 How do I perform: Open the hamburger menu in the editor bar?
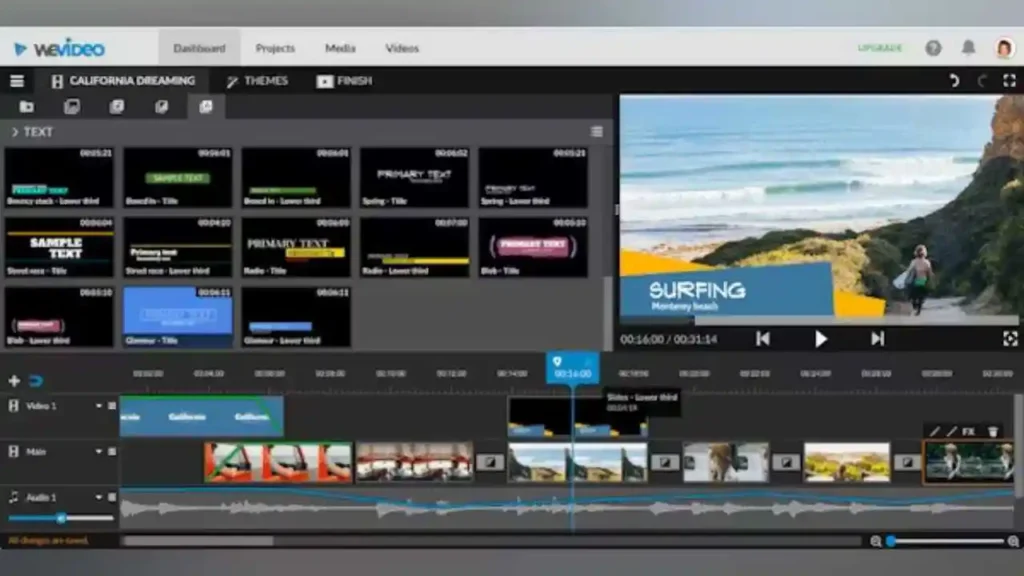pyautogui.click(x=17, y=81)
